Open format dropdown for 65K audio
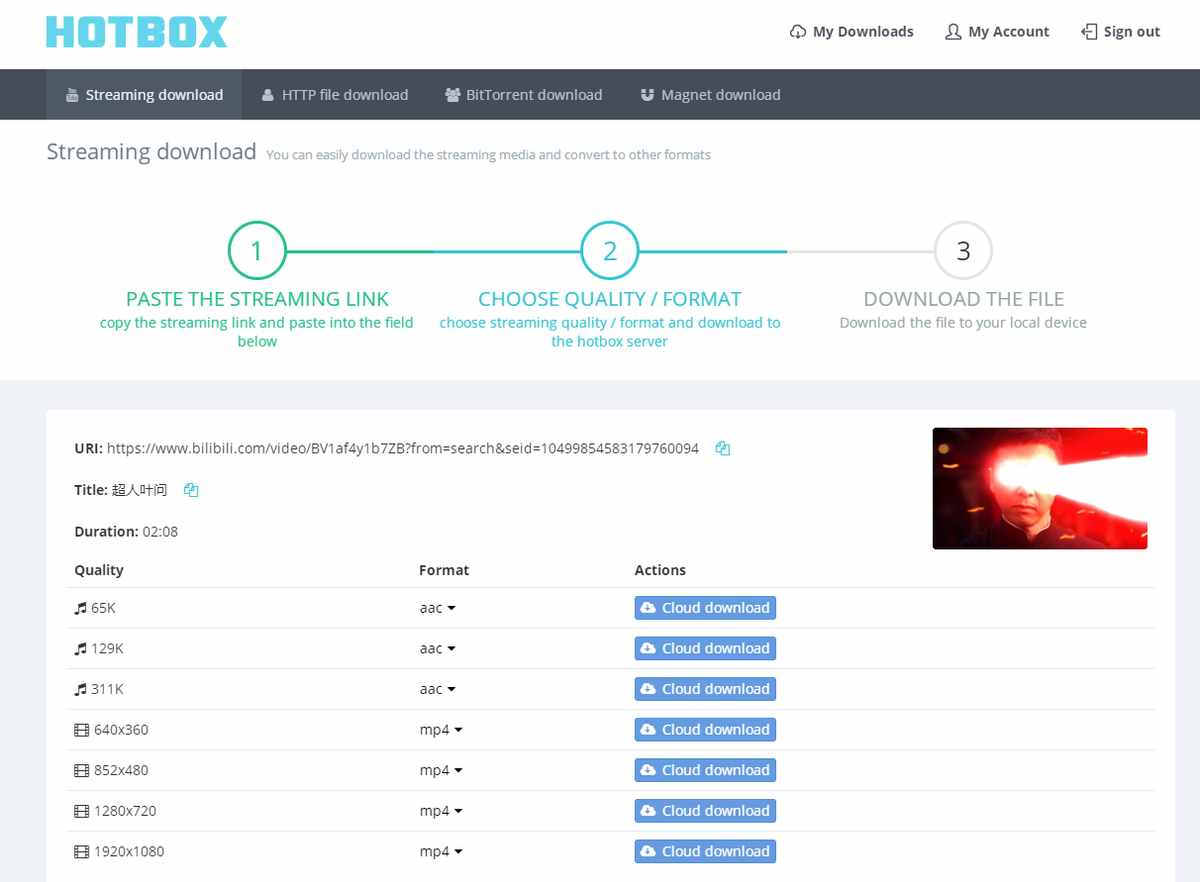Viewport: 1200px width, 882px height. click(438, 608)
